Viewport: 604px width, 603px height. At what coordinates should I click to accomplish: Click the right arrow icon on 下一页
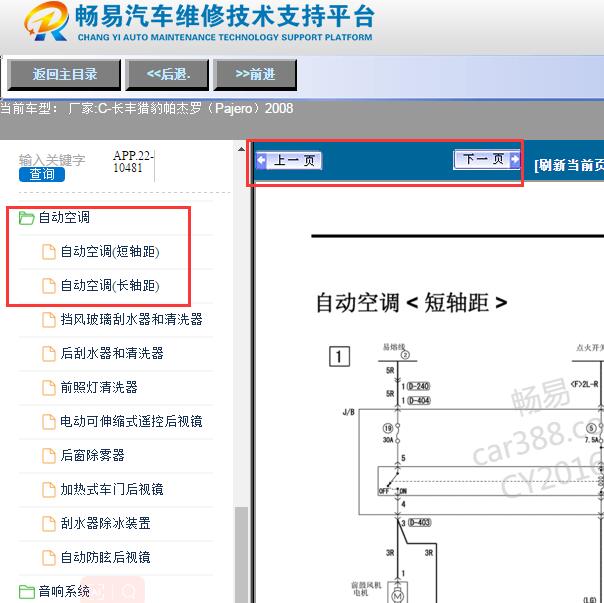pos(515,159)
